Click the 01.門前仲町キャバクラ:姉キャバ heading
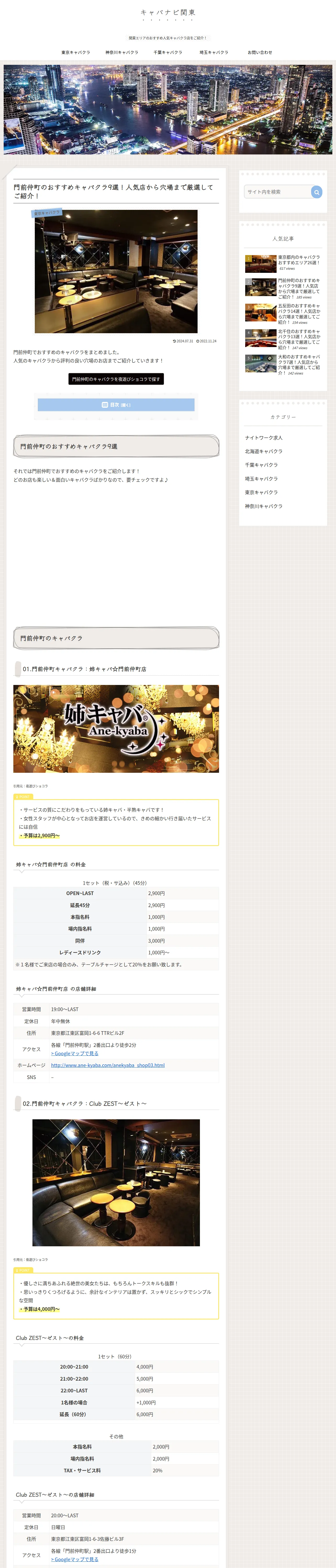 [84, 670]
